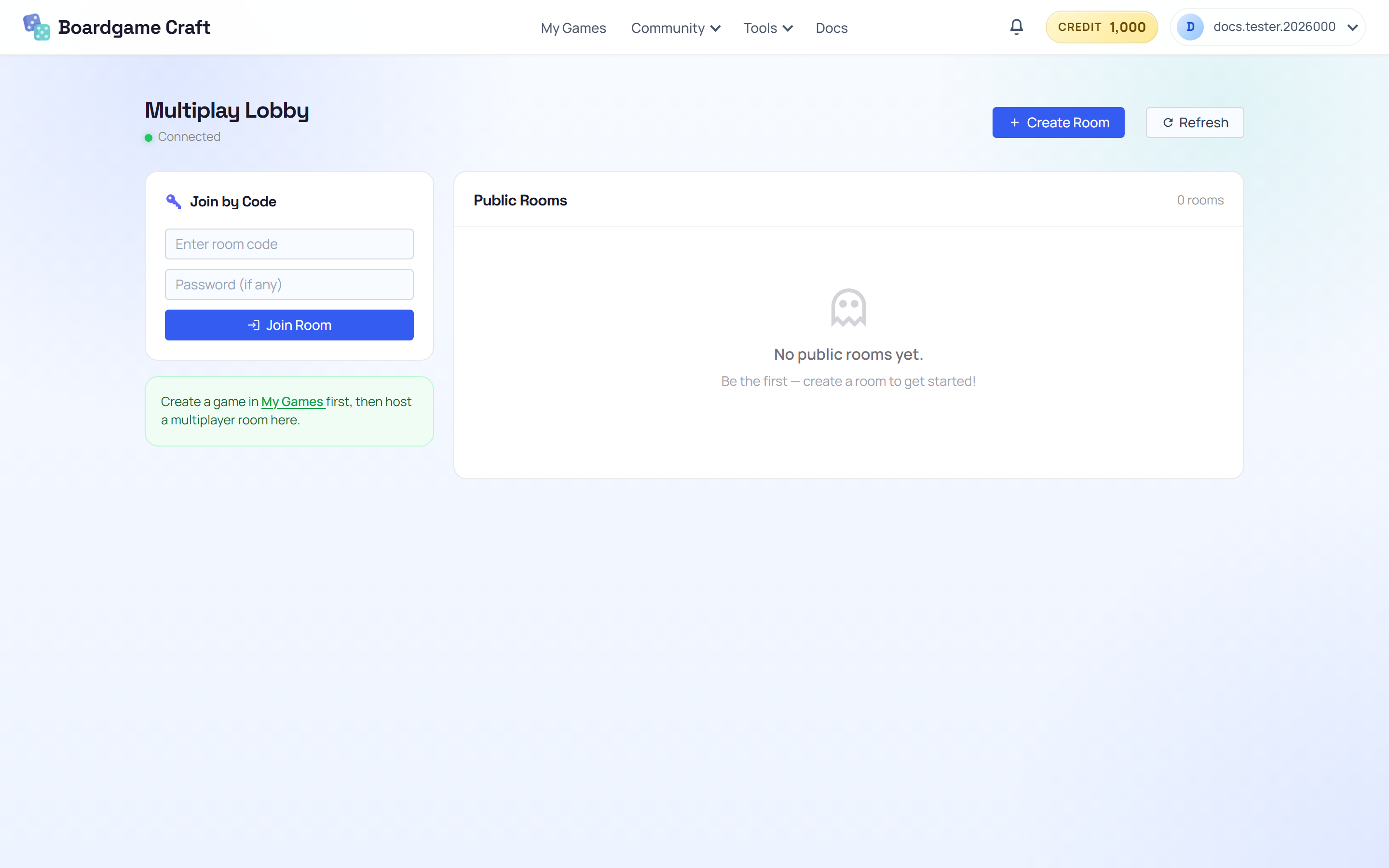This screenshot has height=868, width=1389.
Task: Click the green Connected status dot
Action: 149,138
